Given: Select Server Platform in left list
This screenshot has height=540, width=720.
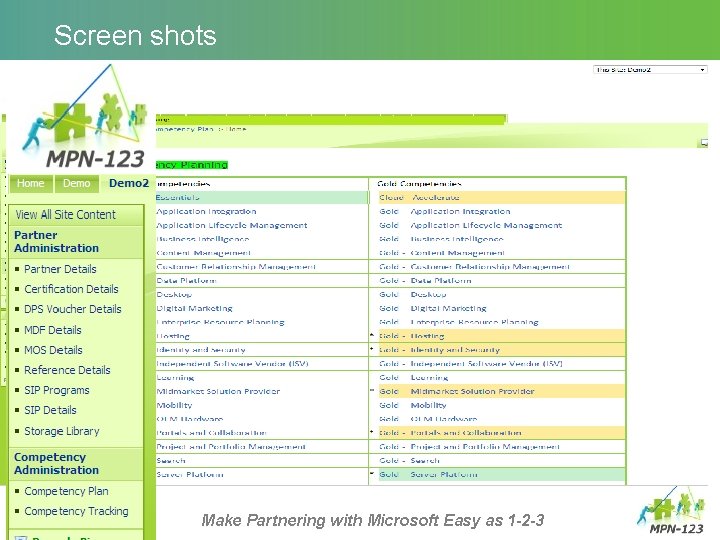Looking at the screenshot, I should click(x=190, y=474).
